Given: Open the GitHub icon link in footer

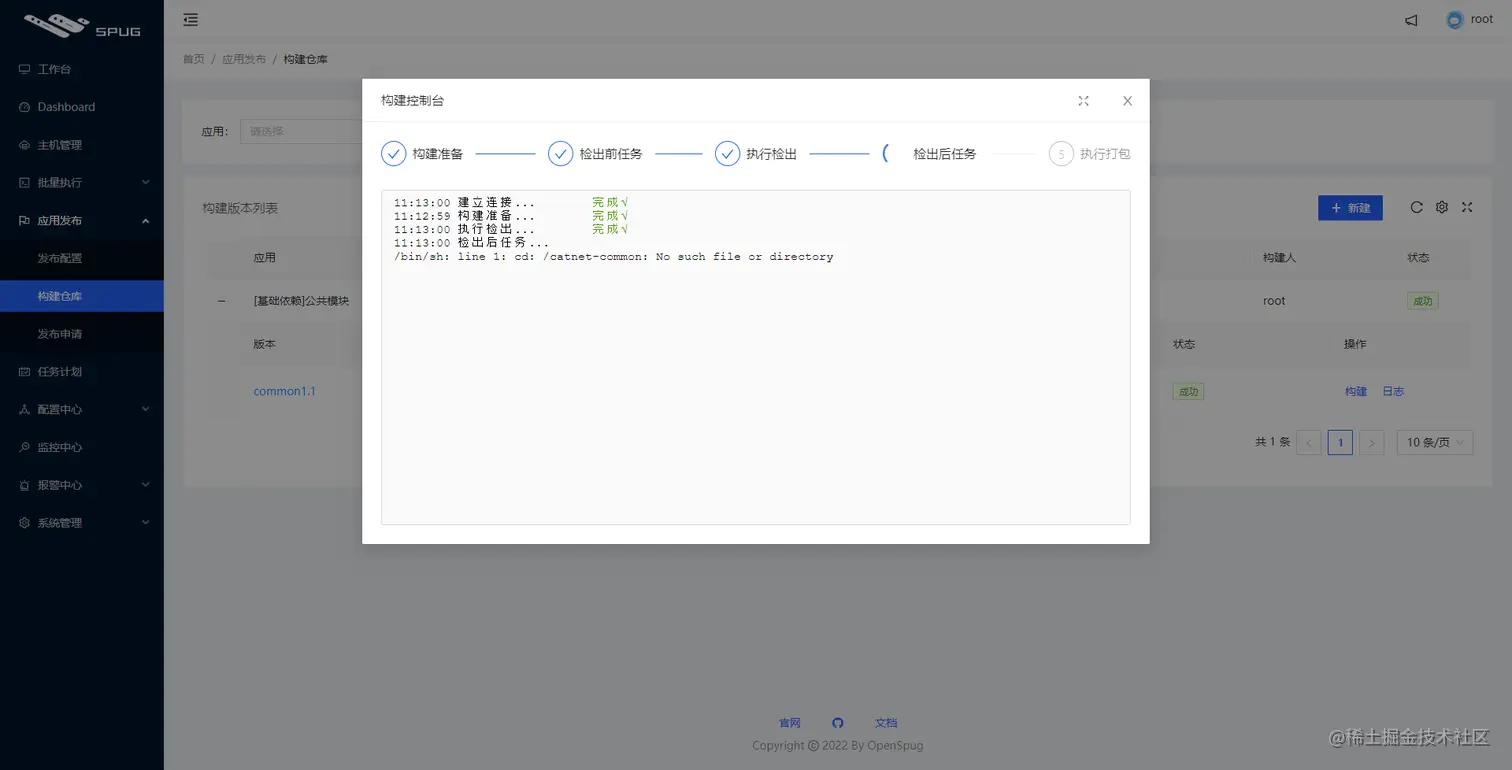Looking at the screenshot, I should pyautogui.click(x=838, y=722).
